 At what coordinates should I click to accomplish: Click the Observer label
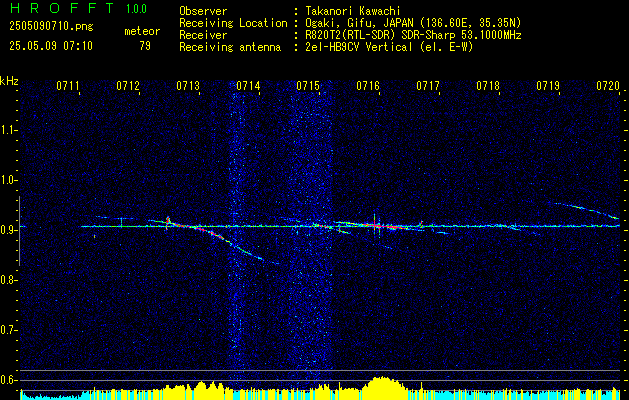click(x=203, y=11)
